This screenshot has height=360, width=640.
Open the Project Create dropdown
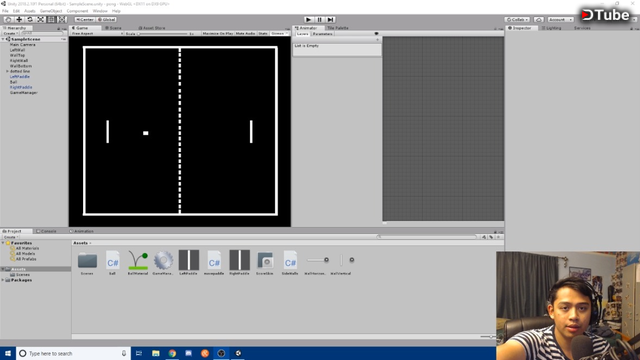[11, 237]
